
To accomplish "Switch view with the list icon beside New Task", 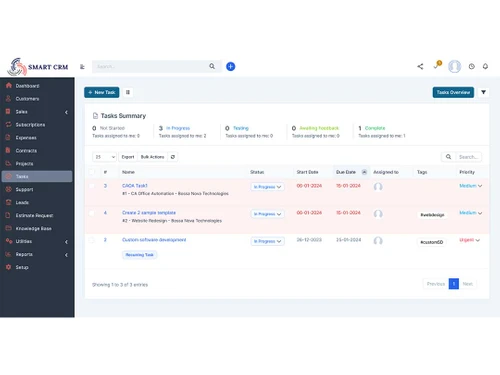I will point(128,92).
